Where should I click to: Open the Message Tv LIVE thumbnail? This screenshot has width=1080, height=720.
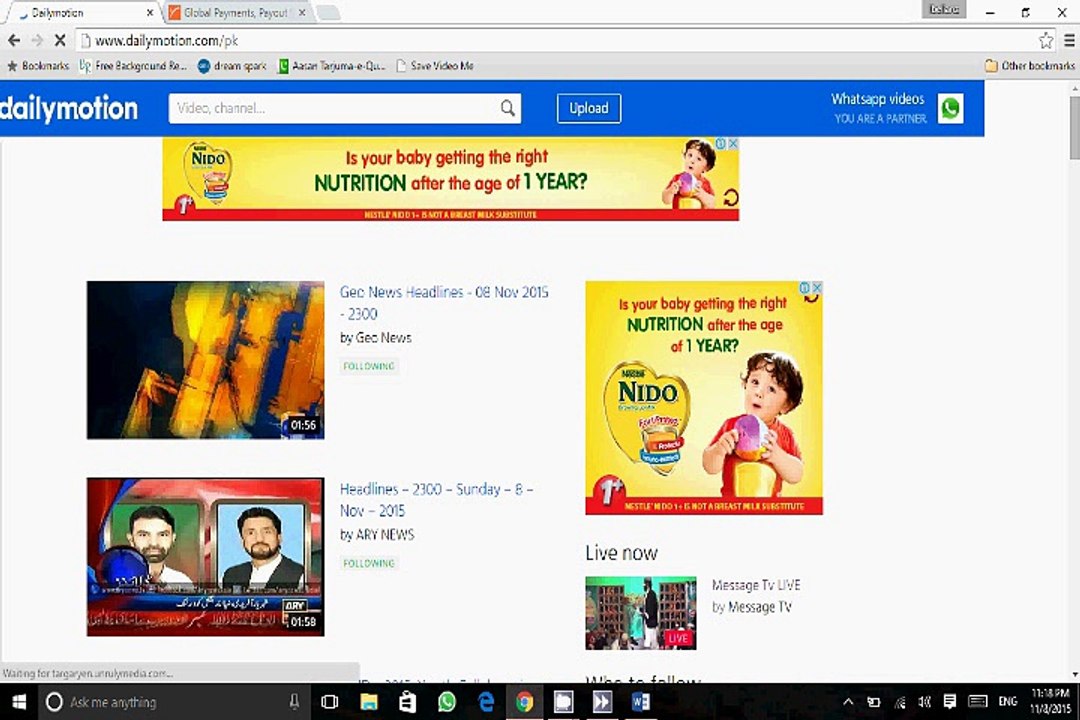coord(641,613)
